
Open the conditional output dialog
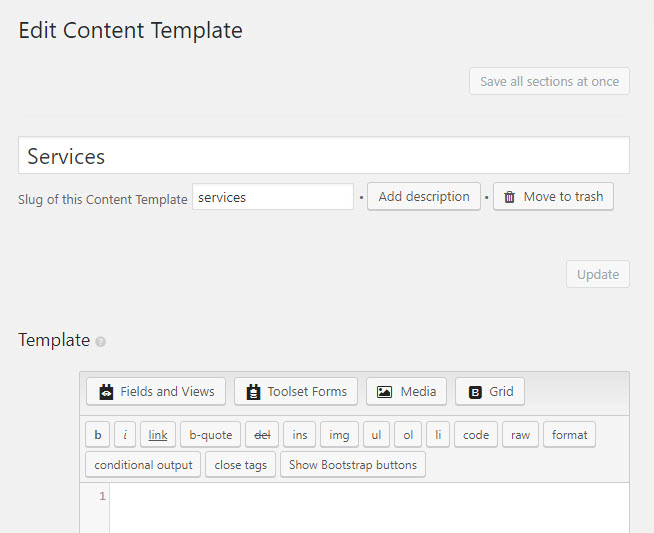coord(143,465)
